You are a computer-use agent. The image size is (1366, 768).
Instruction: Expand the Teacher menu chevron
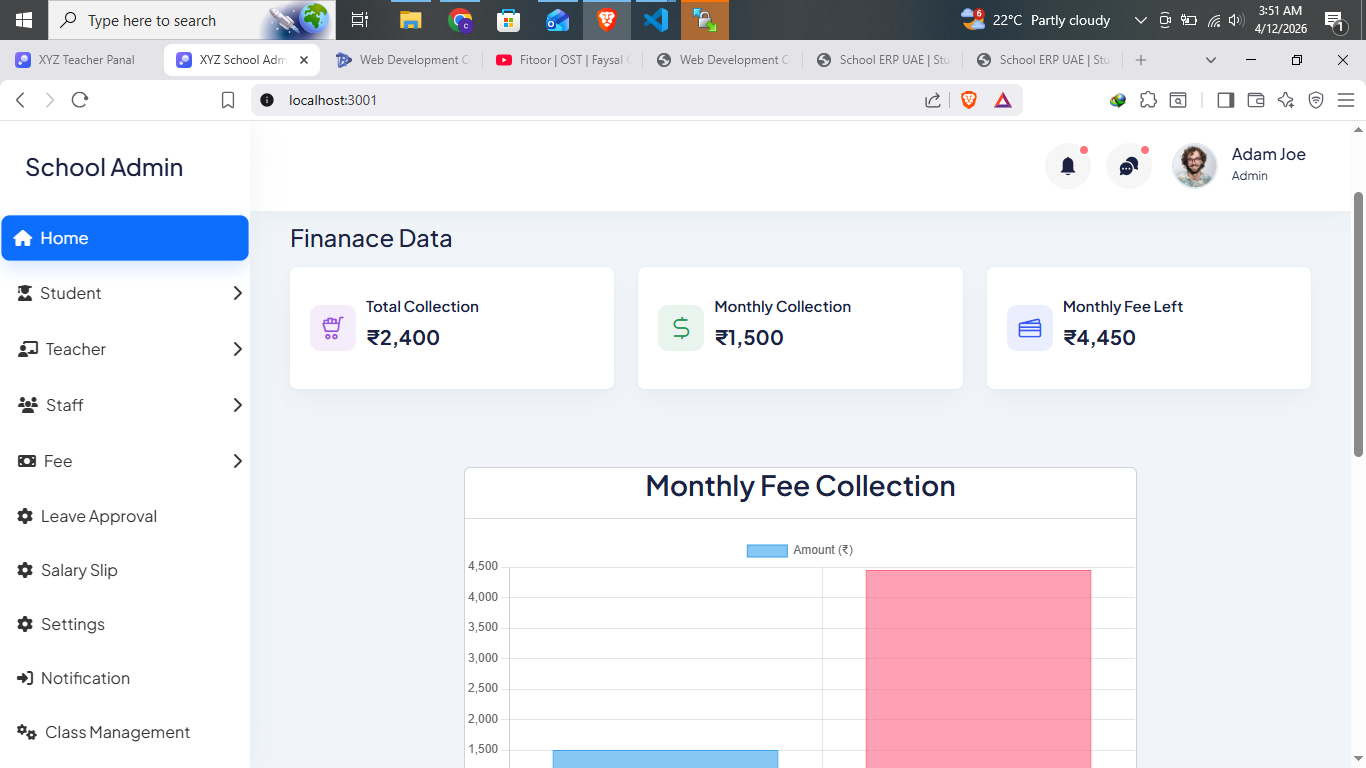[x=237, y=349]
